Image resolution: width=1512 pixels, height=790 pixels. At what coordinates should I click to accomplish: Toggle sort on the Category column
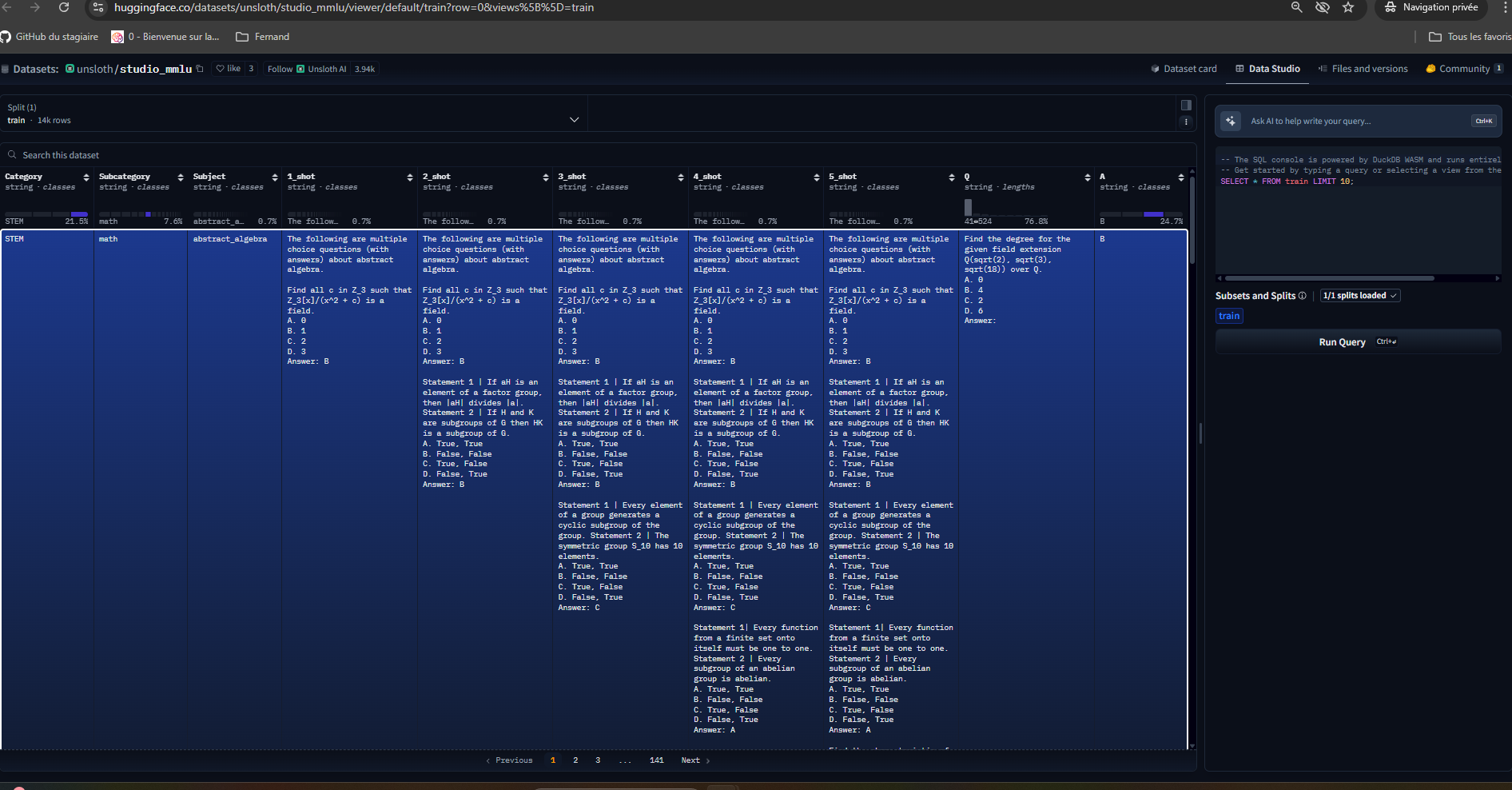click(86, 178)
